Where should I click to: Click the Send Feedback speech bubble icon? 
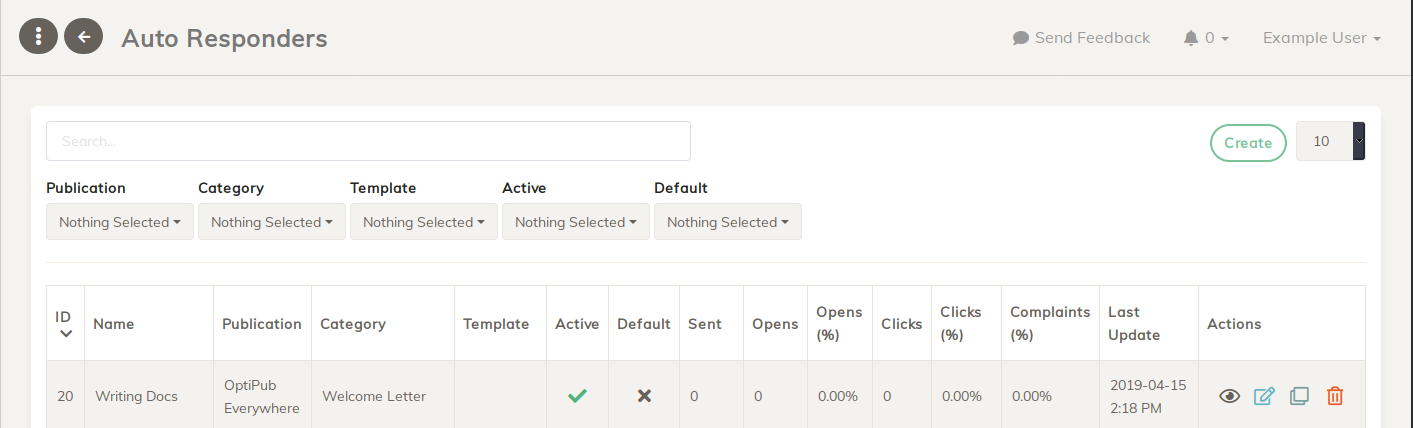1021,38
